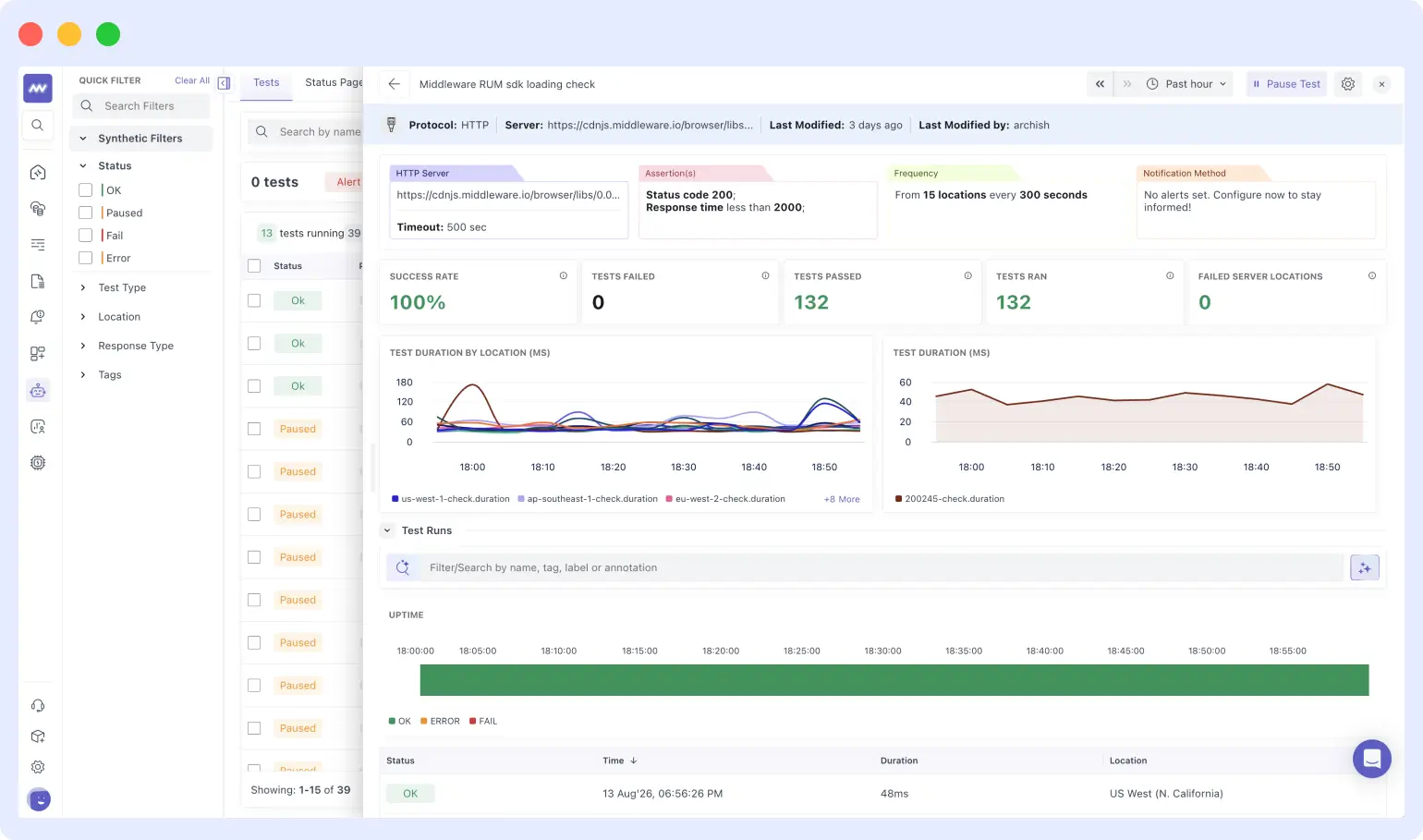1423x840 pixels.
Task: Expand the Test Type filter group
Action: [x=83, y=287]
